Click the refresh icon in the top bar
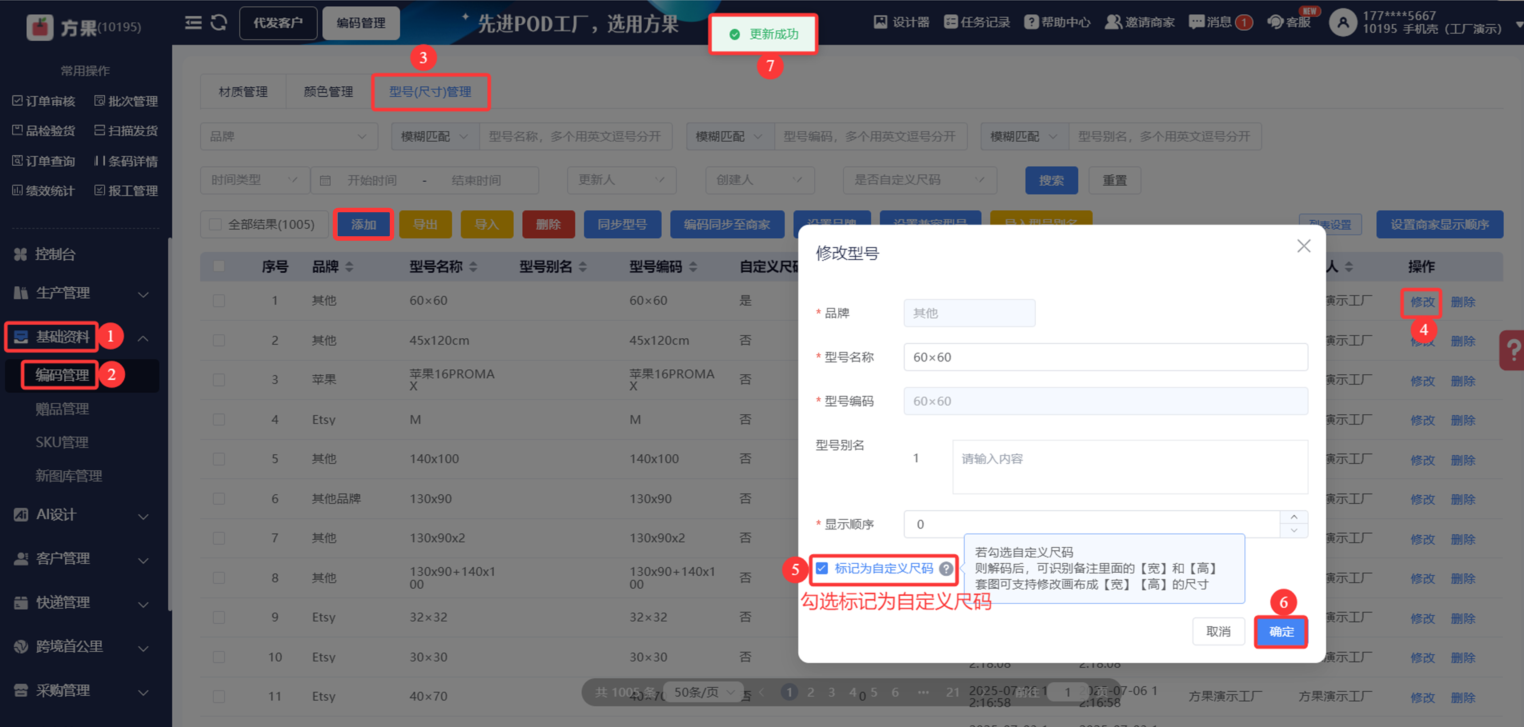 (219, 23)
